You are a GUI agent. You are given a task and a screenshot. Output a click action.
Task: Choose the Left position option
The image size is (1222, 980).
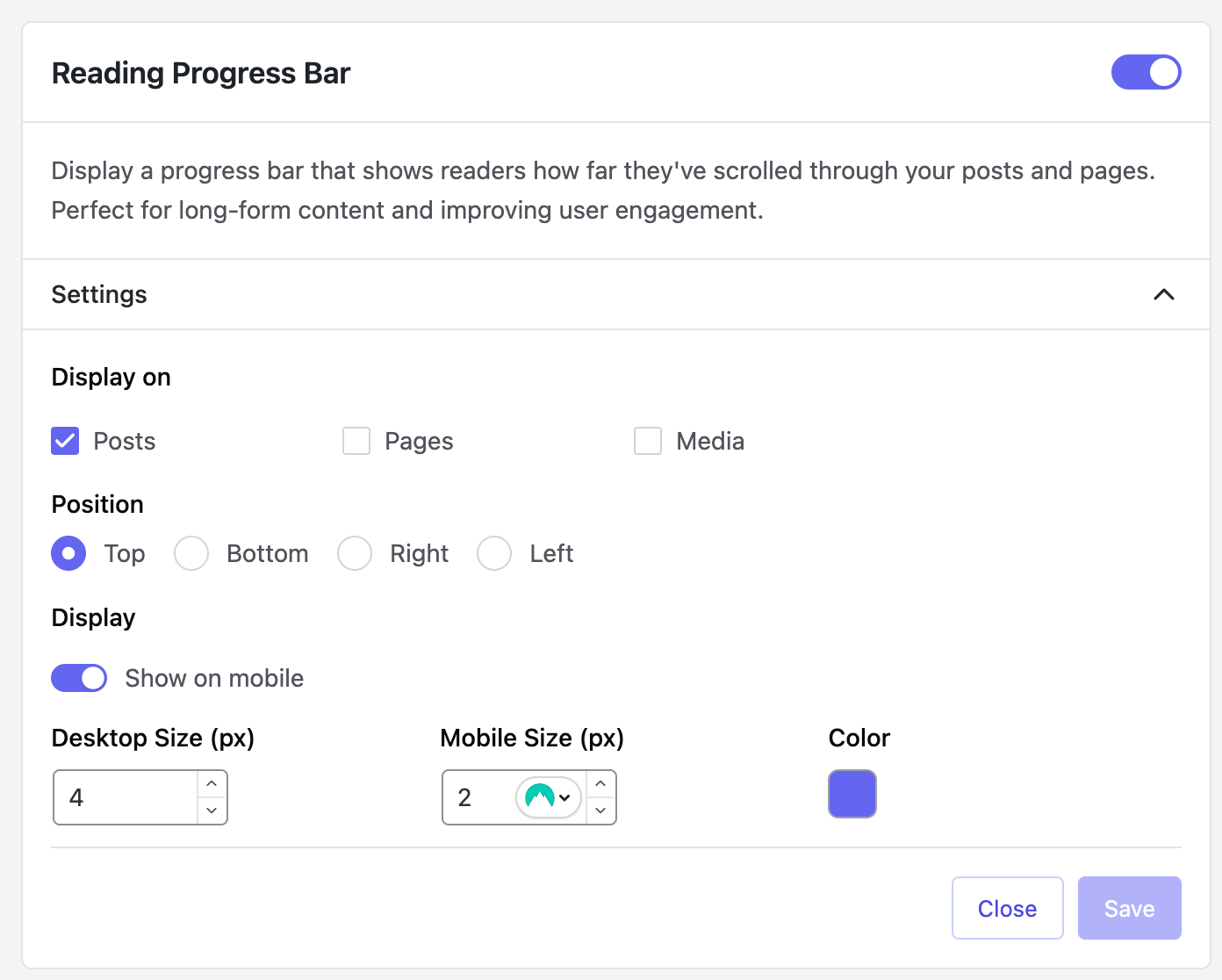(494, 553)
